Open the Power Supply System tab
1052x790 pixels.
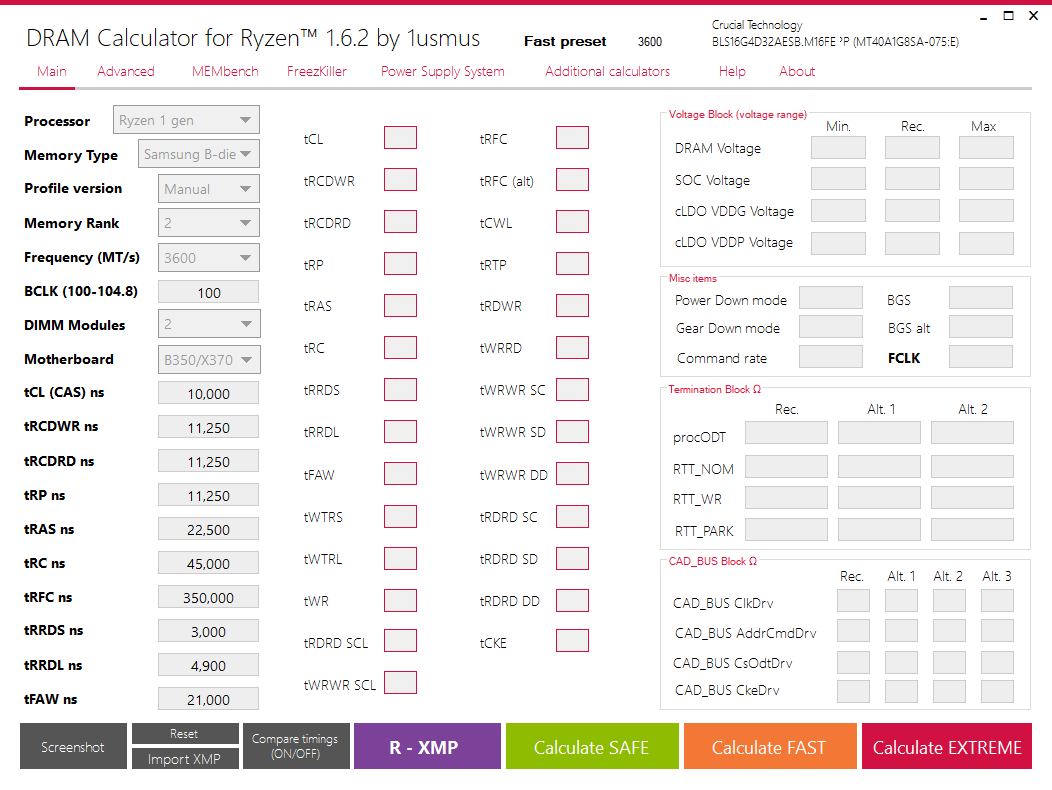click(443, 71)
